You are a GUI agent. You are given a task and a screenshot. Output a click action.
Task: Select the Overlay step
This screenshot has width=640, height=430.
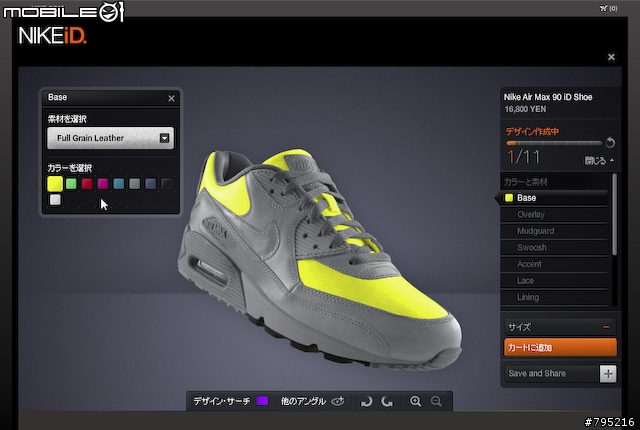555,214
